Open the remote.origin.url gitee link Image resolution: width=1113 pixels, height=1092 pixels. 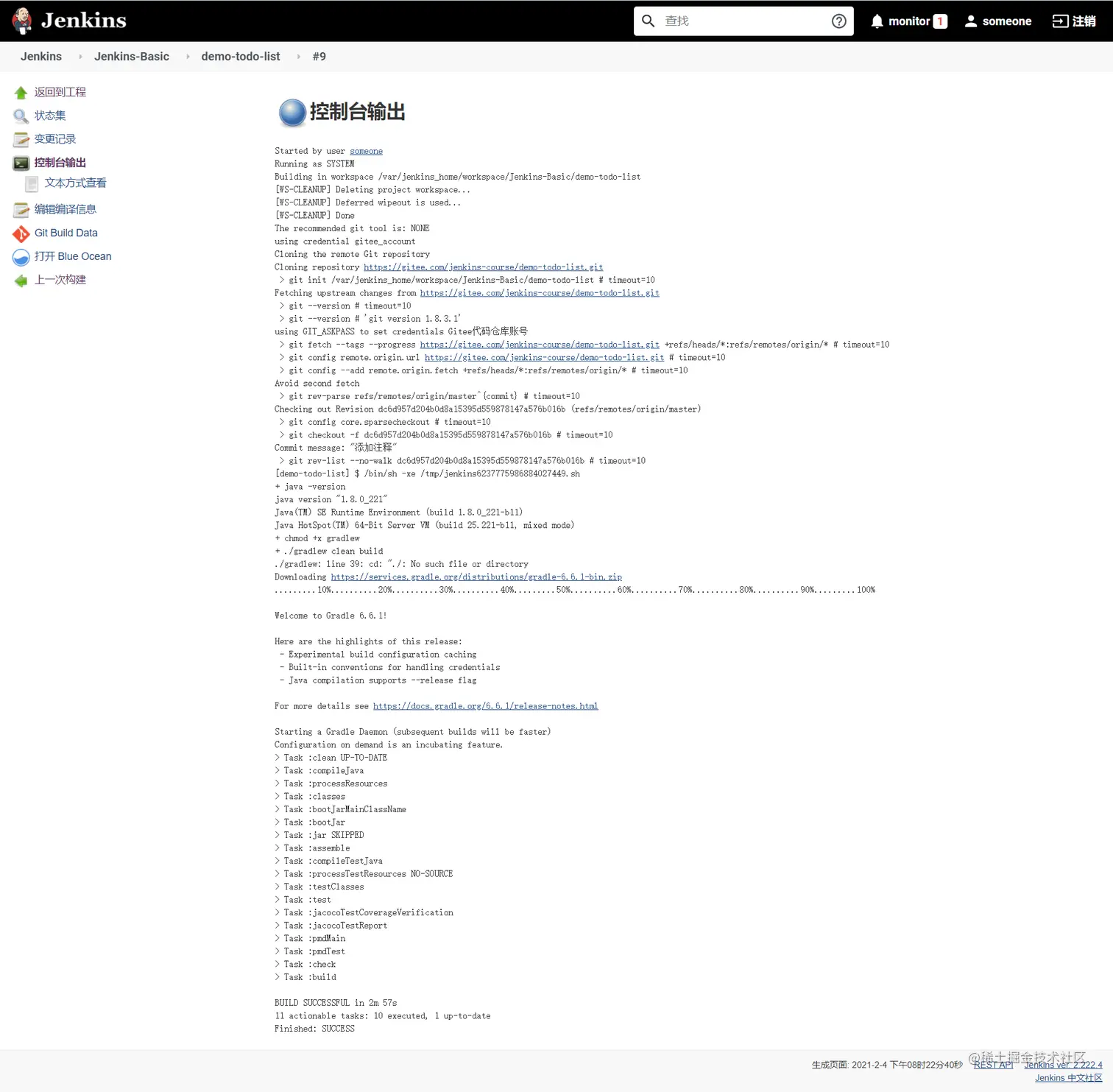544,358
